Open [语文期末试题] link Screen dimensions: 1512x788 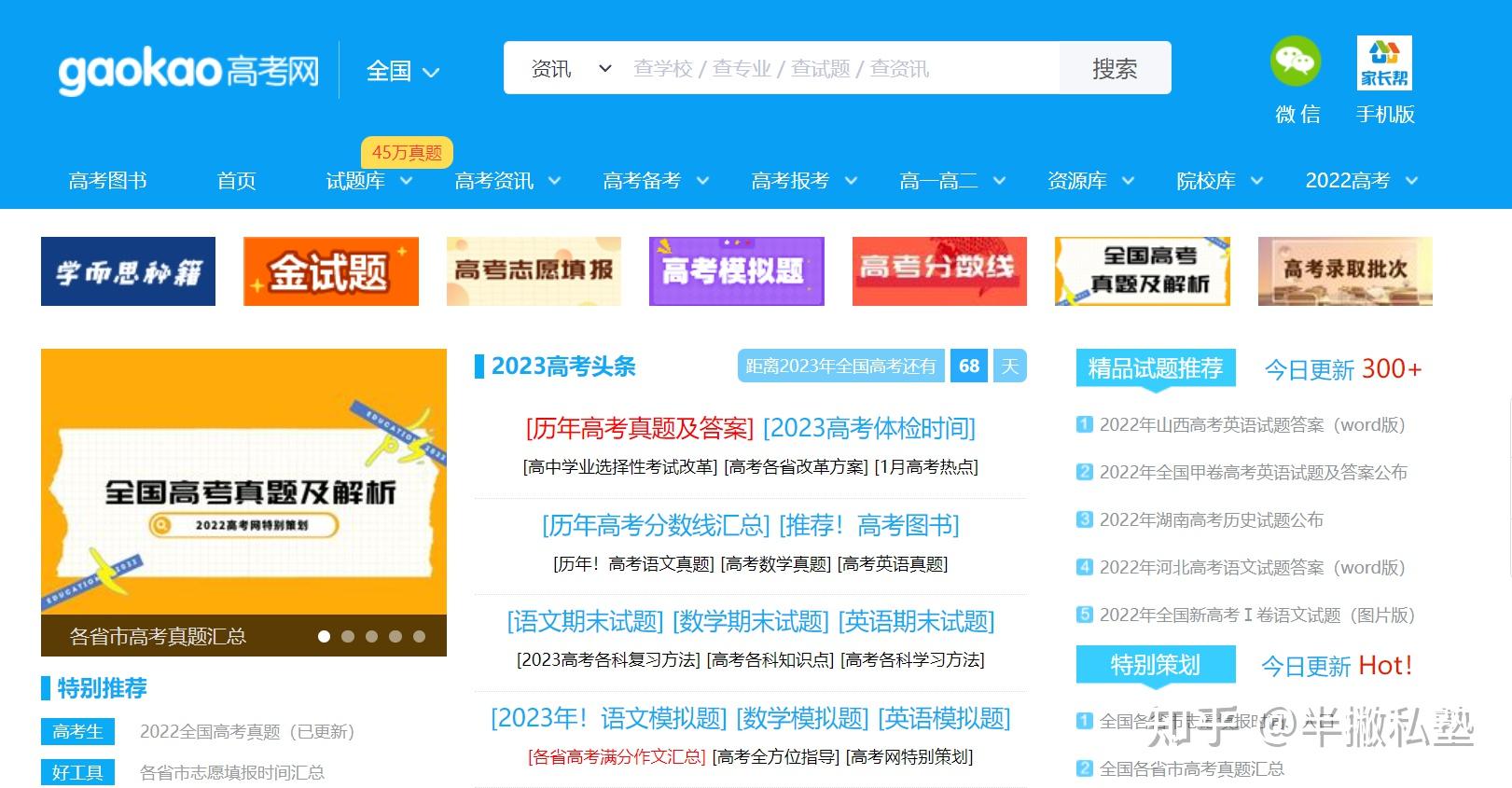(x=585, y=621)
